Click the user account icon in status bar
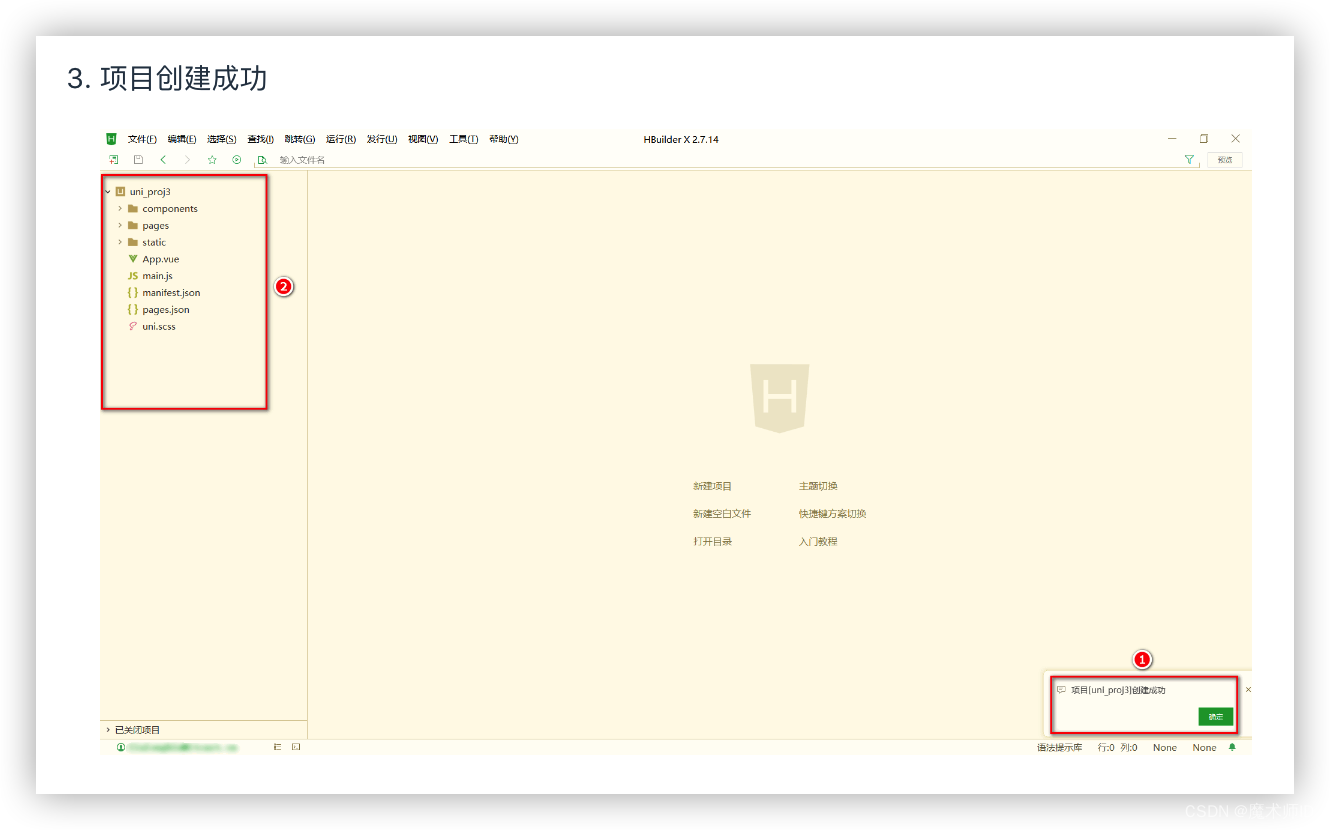Viewport: 1330px width, 830px height. pos(120,747)
